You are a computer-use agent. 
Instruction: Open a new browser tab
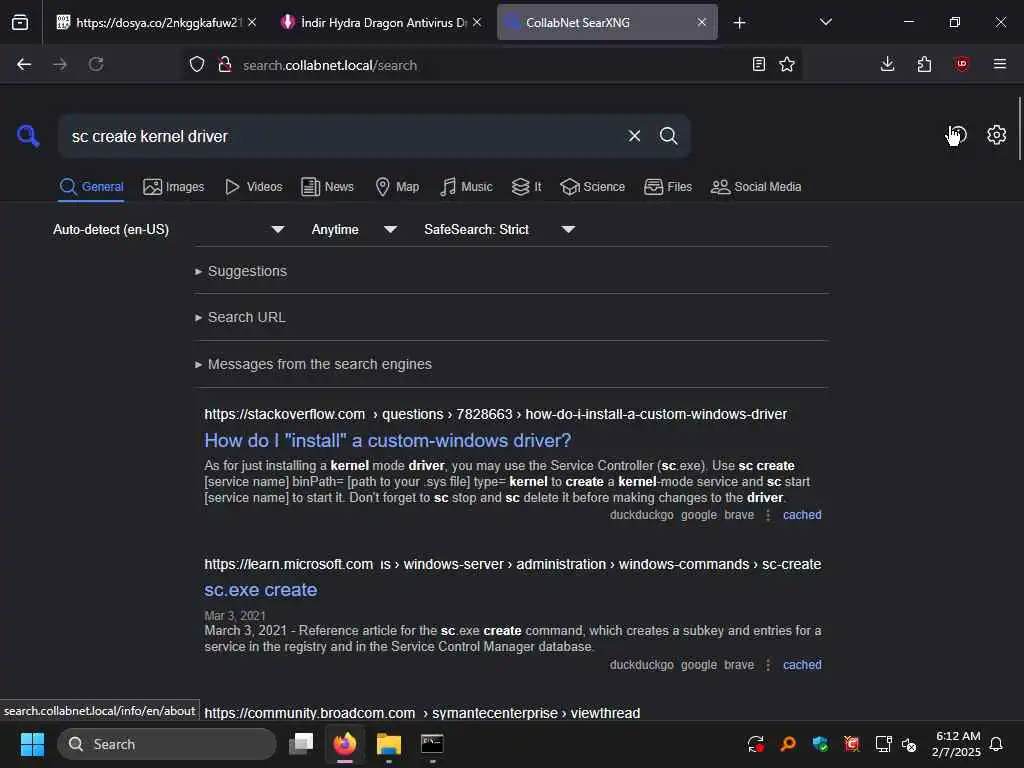739,23
